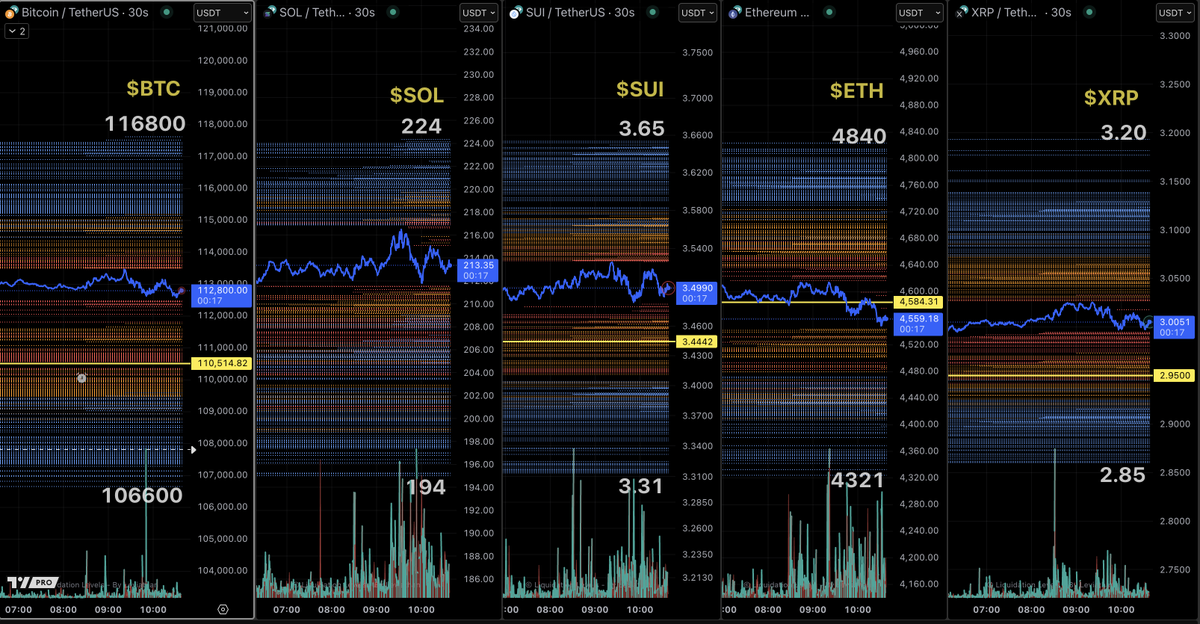The width and height of the screenshot is (1200, 624).
Task: Click the Bitcoin / TetherUS symbol title
Action: 70,13
